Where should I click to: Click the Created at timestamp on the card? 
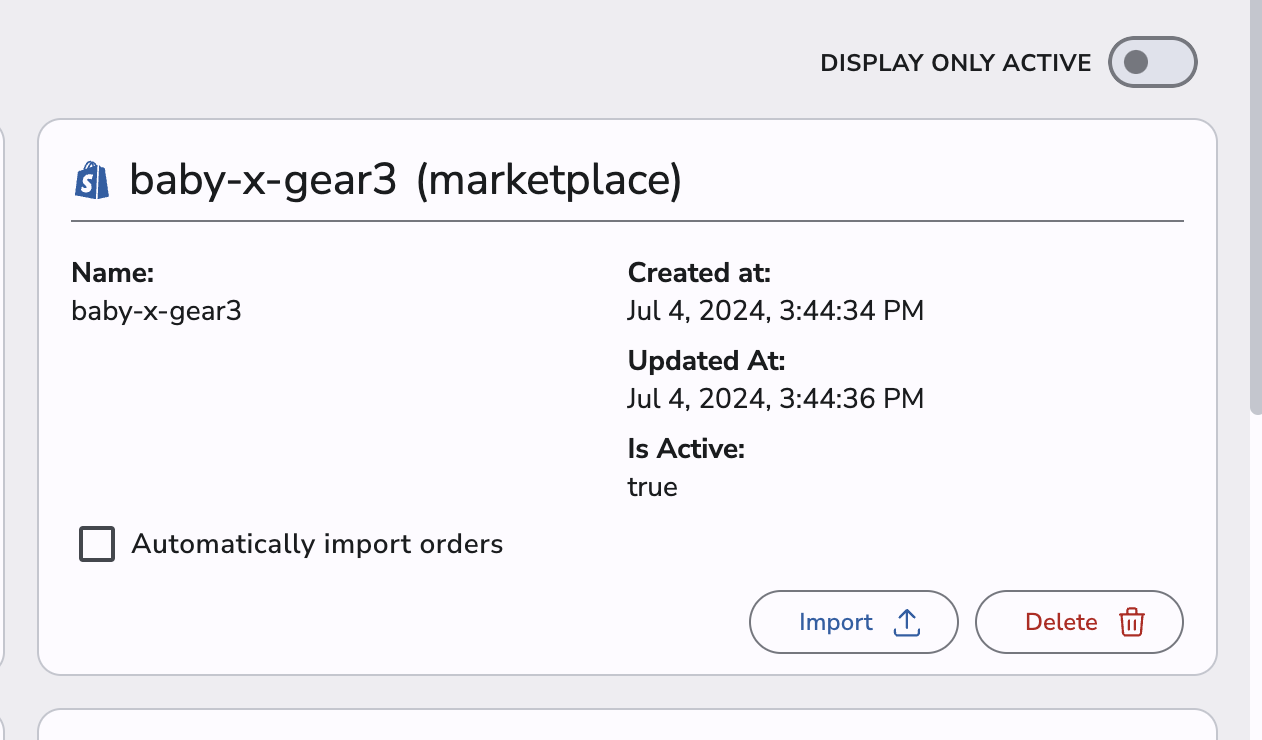pyautogui.click(x=776, y=310)
